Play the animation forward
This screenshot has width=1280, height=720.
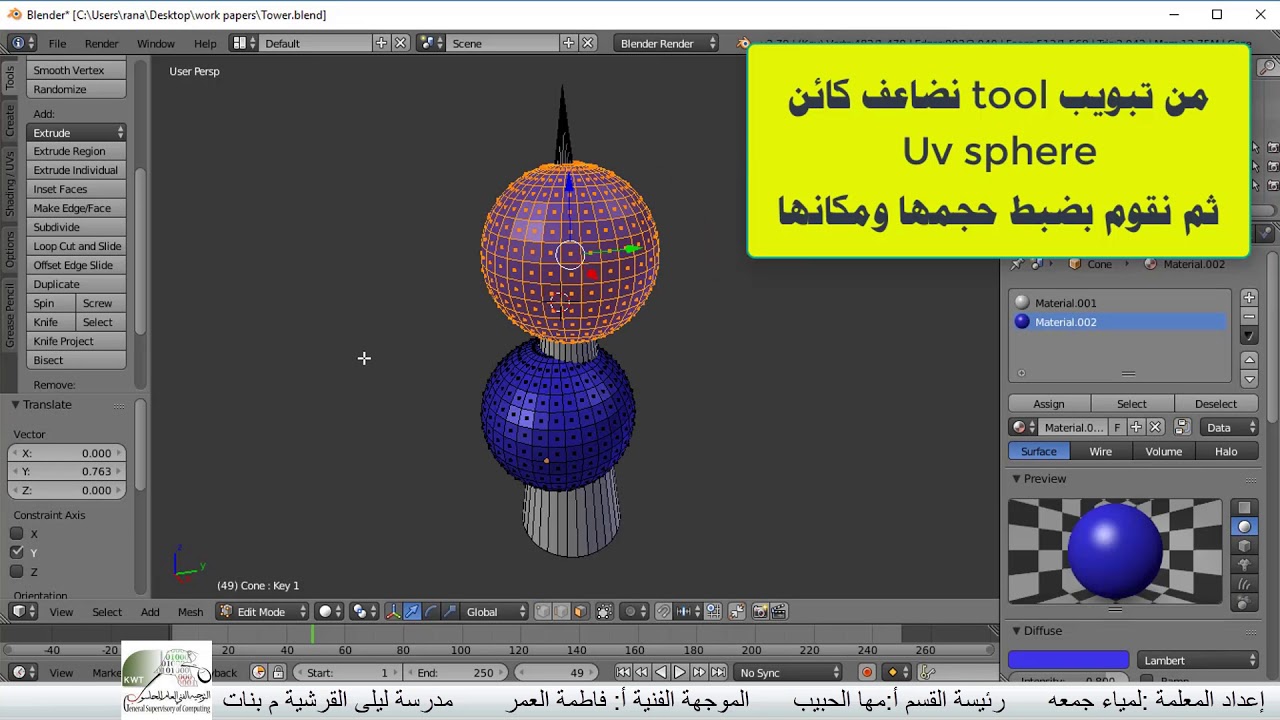point(679,672)
